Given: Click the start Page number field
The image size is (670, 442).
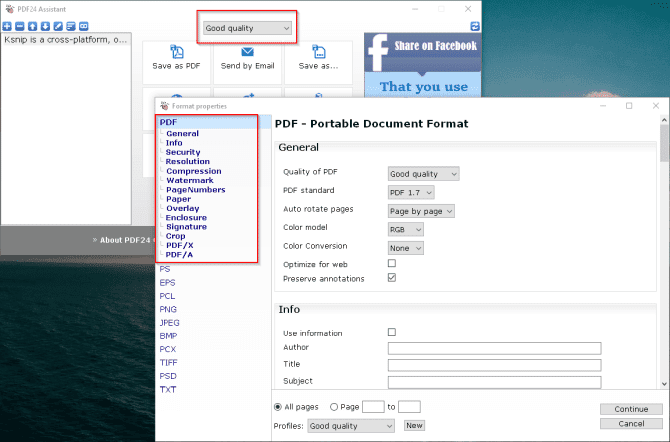Looking at the screenshot, I should pos(373,407).
